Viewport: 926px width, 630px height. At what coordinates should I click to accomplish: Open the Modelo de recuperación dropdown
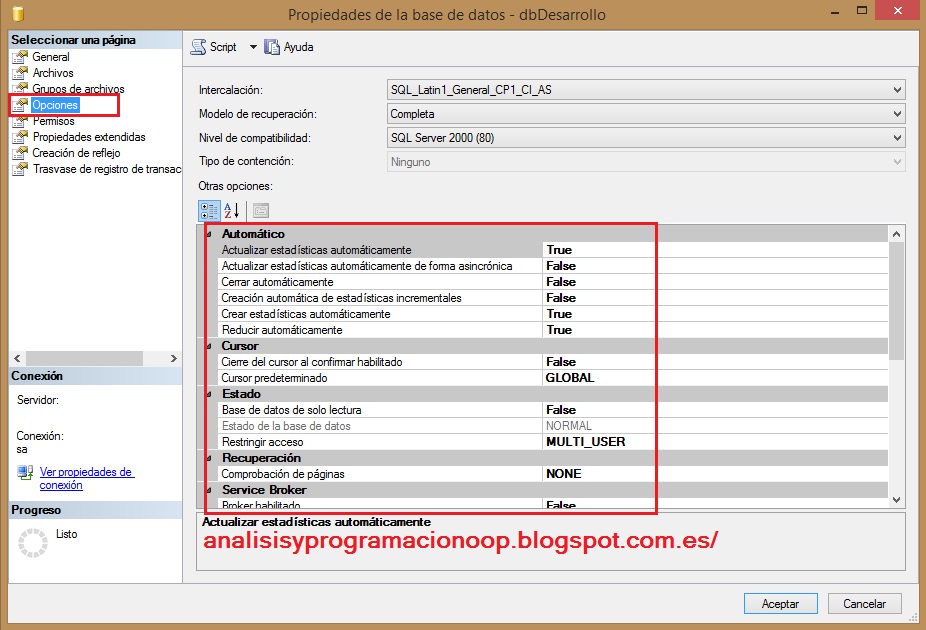coord(646,114)
